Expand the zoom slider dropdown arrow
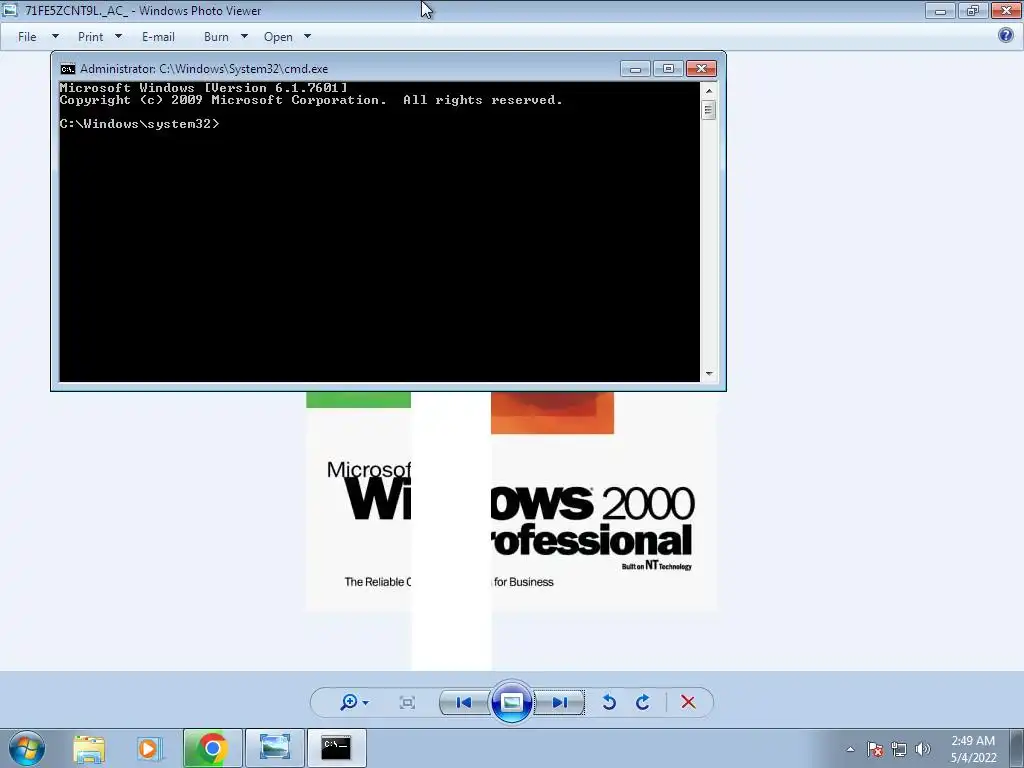 pos(366,703)
